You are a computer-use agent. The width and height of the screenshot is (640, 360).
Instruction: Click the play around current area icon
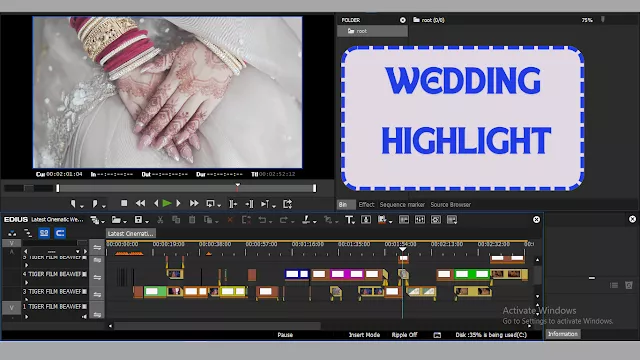[x=265, y=204]
